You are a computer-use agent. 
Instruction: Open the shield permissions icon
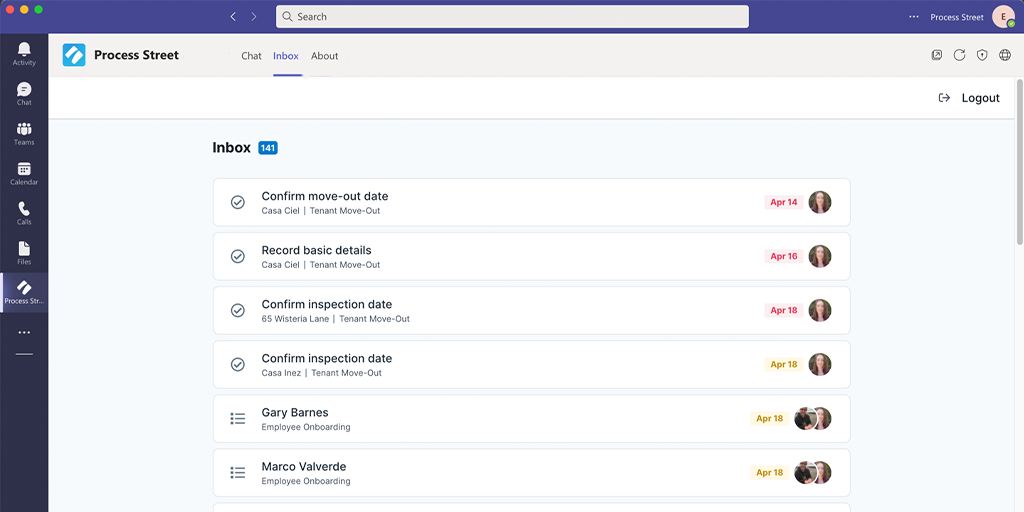point(982,56)
